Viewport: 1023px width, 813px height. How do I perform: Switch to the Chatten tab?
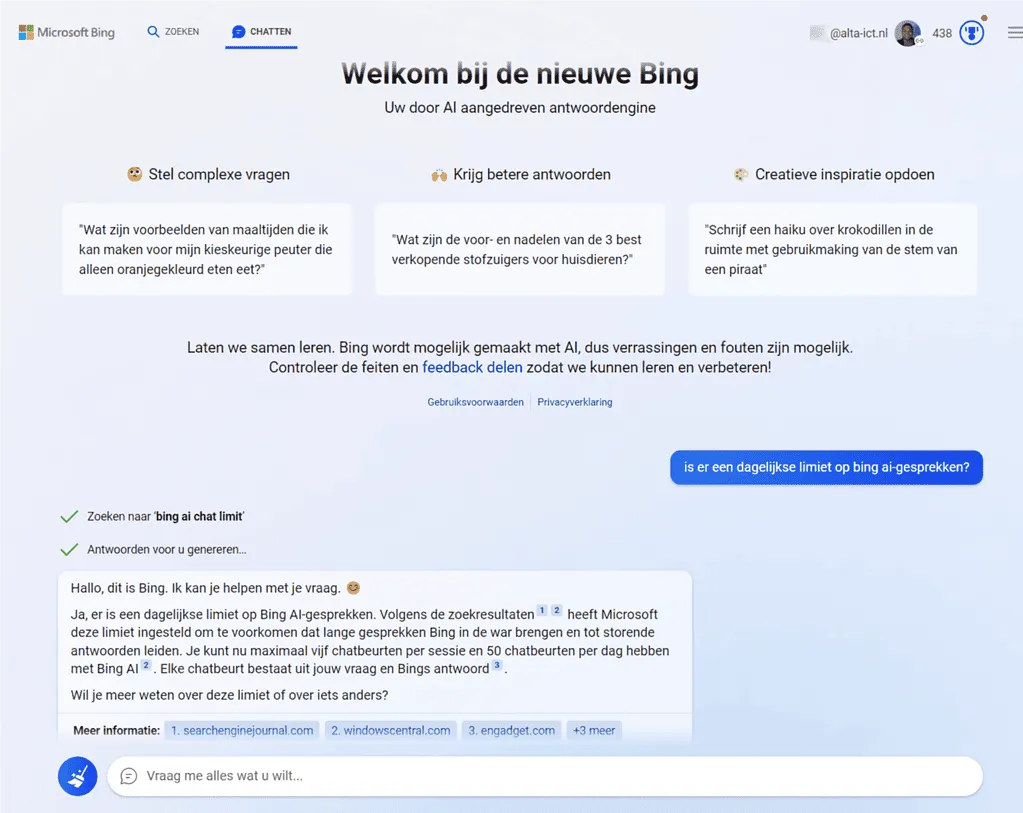point(261,32)
